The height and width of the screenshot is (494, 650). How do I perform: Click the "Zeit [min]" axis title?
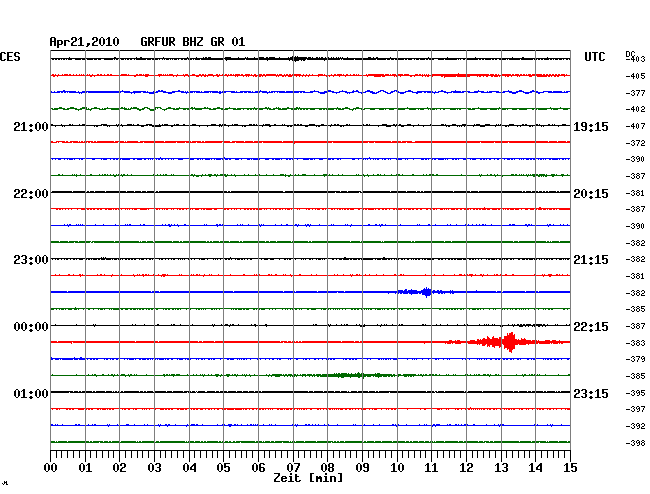click(308, 478)
